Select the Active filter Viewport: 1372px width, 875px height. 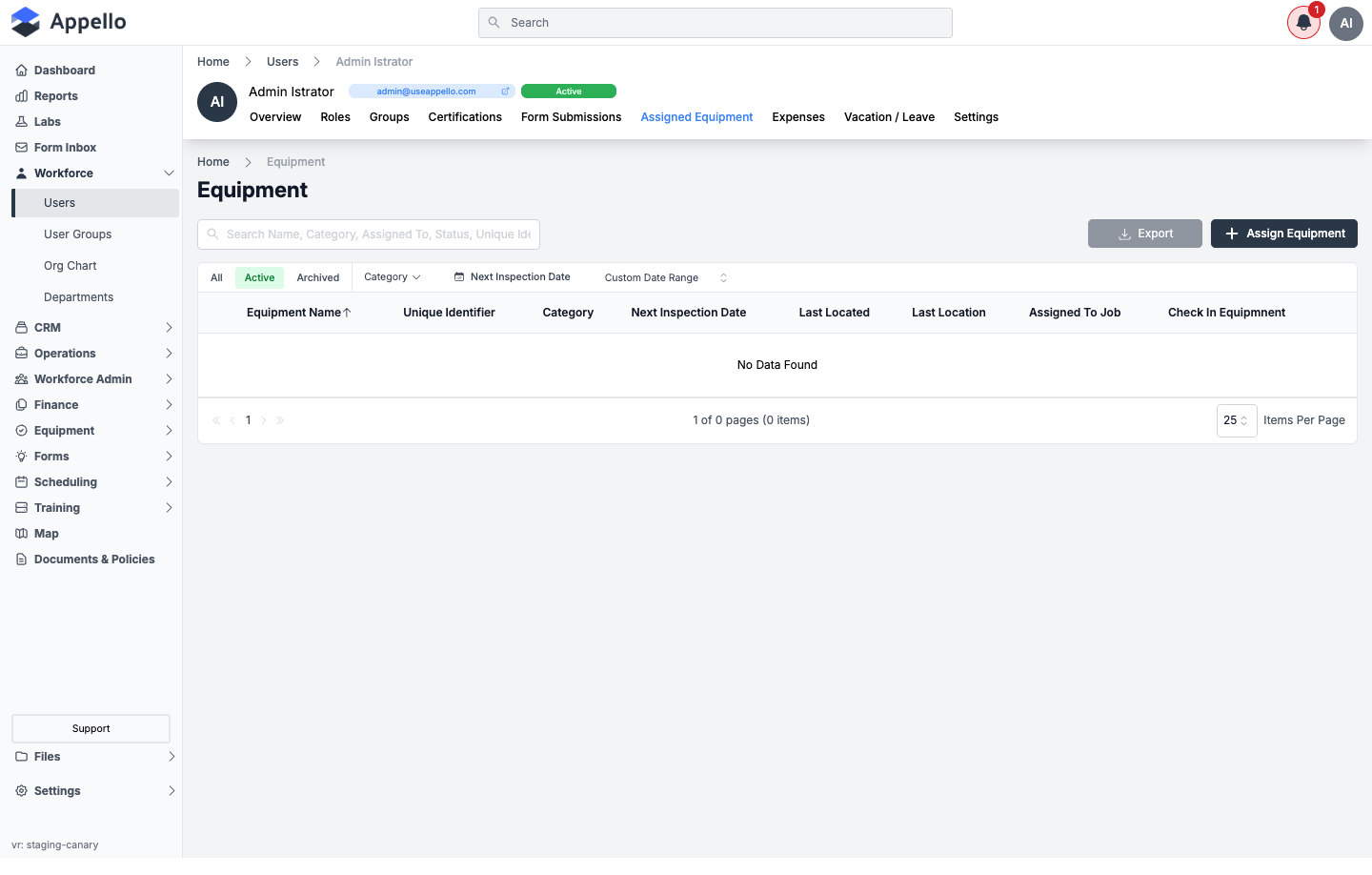[x=259, y=277]
